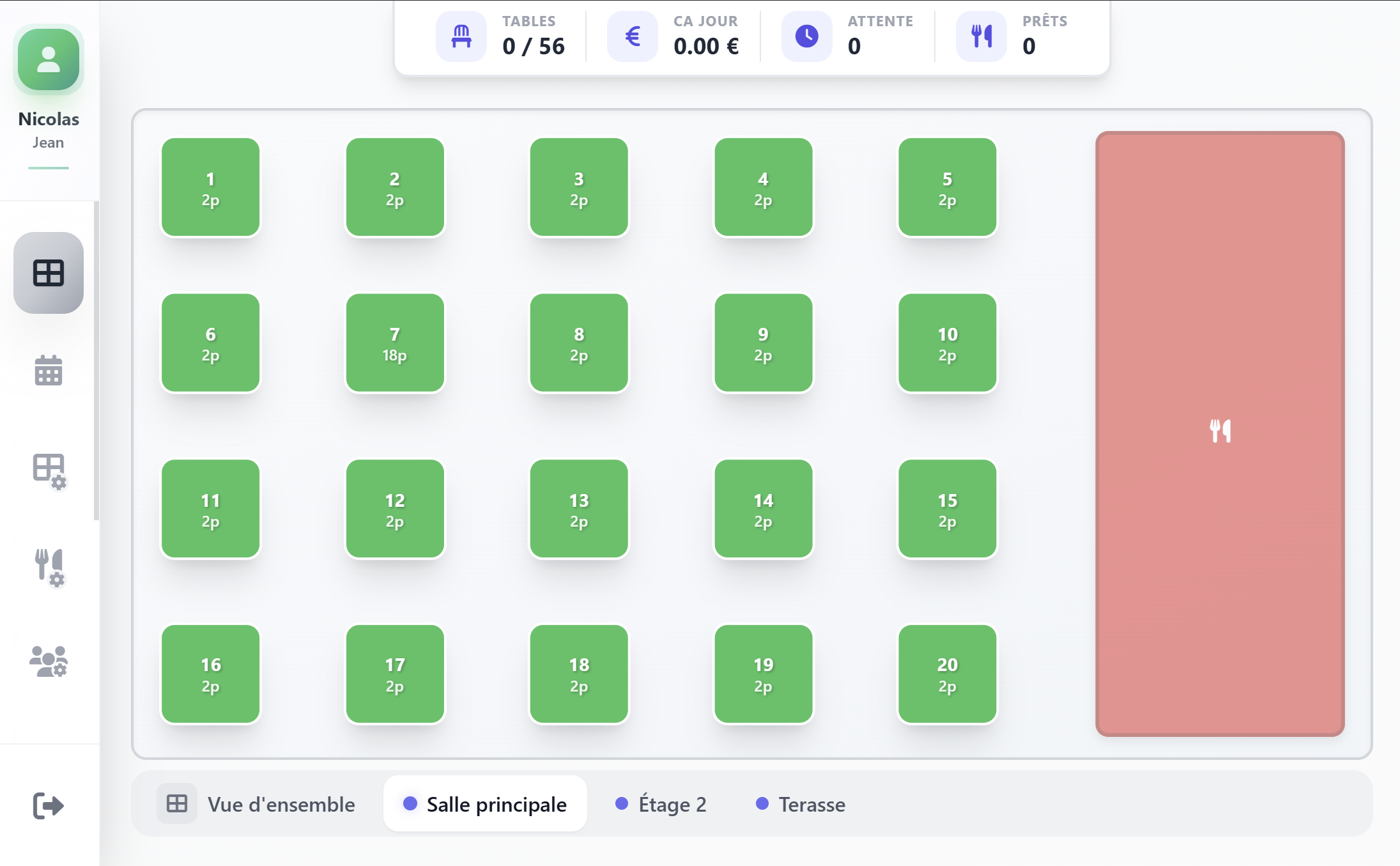
Task: Select table 19
Action: [764, 674]
